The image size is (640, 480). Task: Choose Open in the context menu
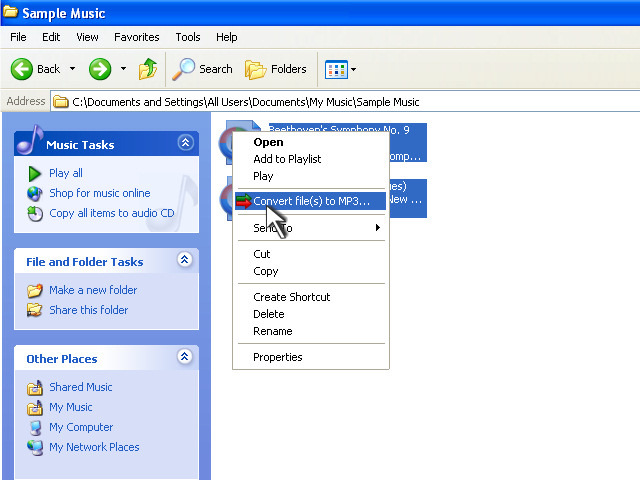tap(311, 142)
